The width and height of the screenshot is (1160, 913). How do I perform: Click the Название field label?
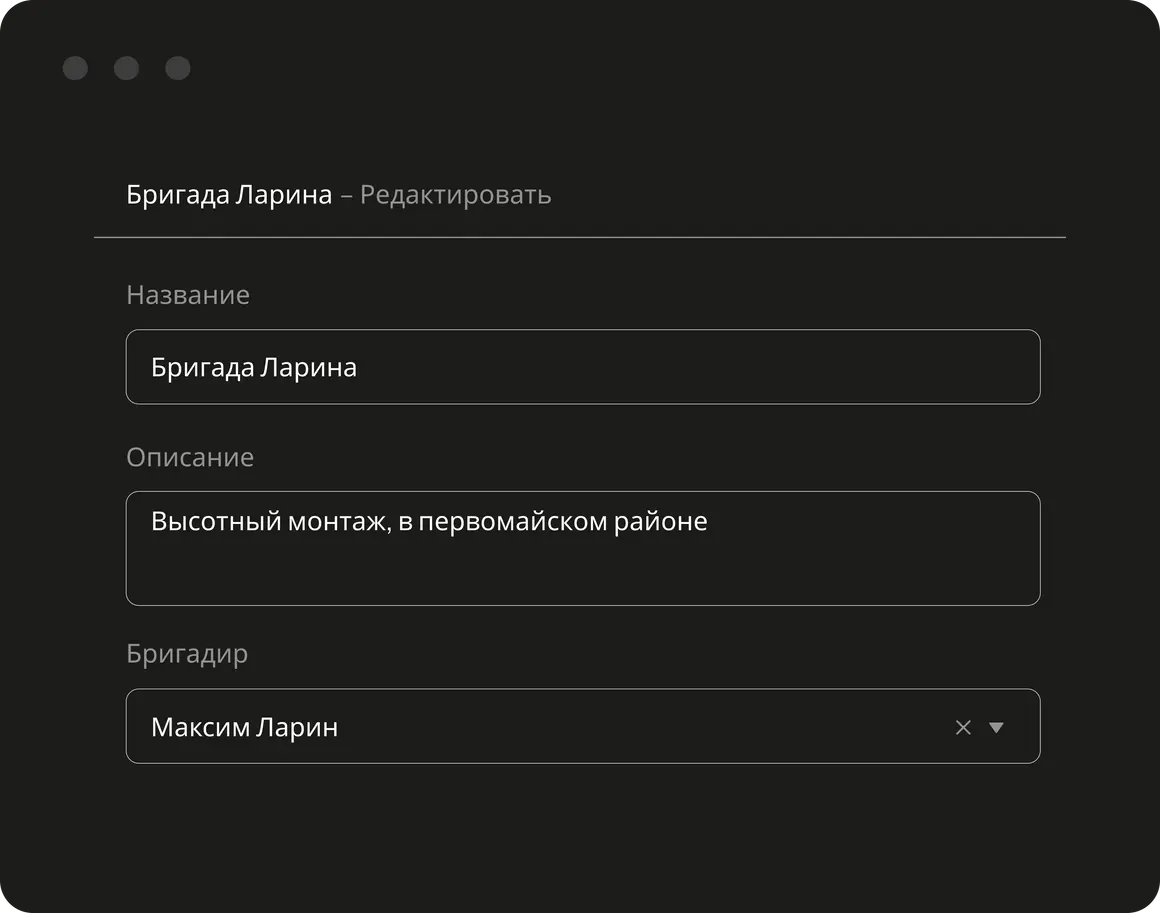tap(188, 295)
